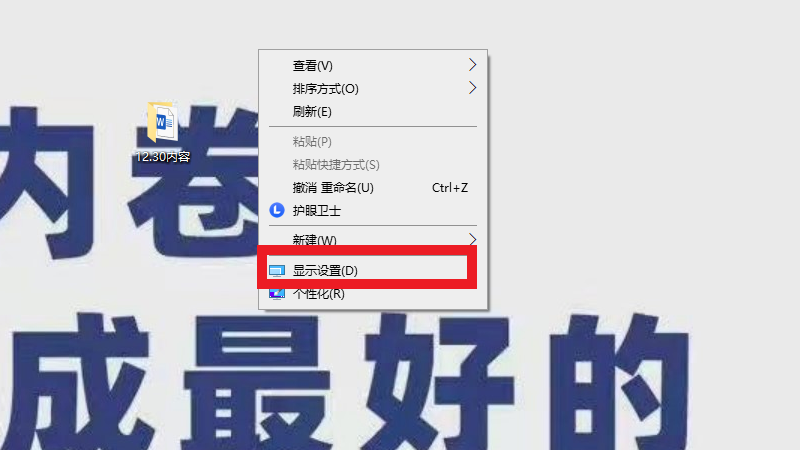Choose 撤消 重命名(U) in the menu
The height and width of the screenshot is (450, 800).
pyautogui.click(x=373, y=187)
